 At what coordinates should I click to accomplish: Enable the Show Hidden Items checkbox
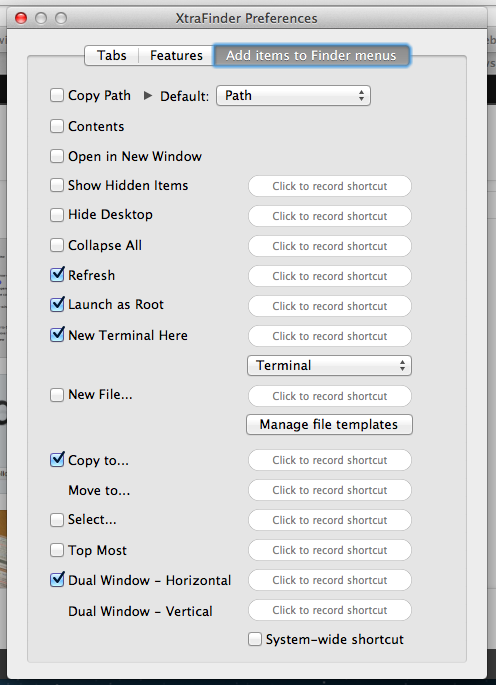[x=57, y=185]
